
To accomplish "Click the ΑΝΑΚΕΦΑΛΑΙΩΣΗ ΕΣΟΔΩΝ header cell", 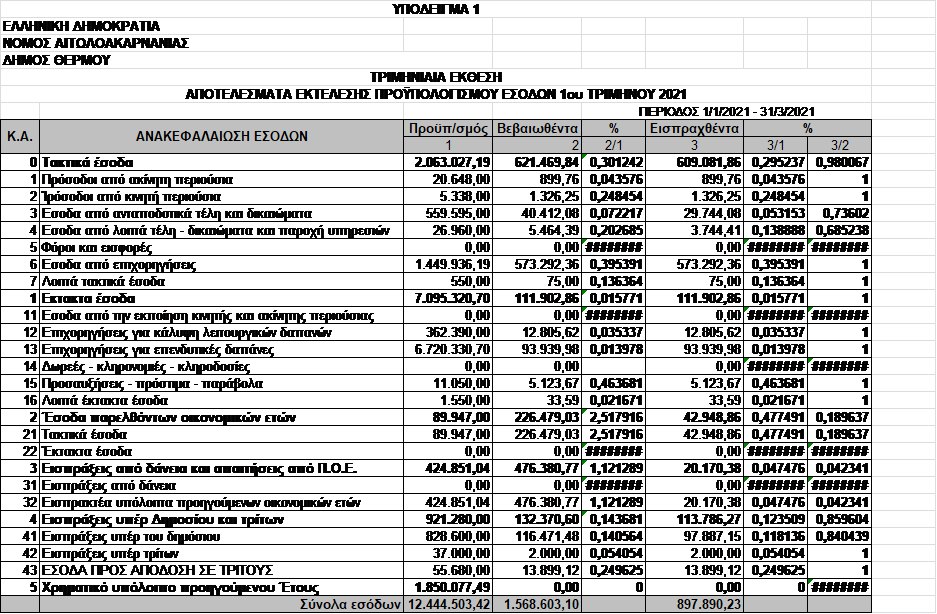I will coord(222,136).
